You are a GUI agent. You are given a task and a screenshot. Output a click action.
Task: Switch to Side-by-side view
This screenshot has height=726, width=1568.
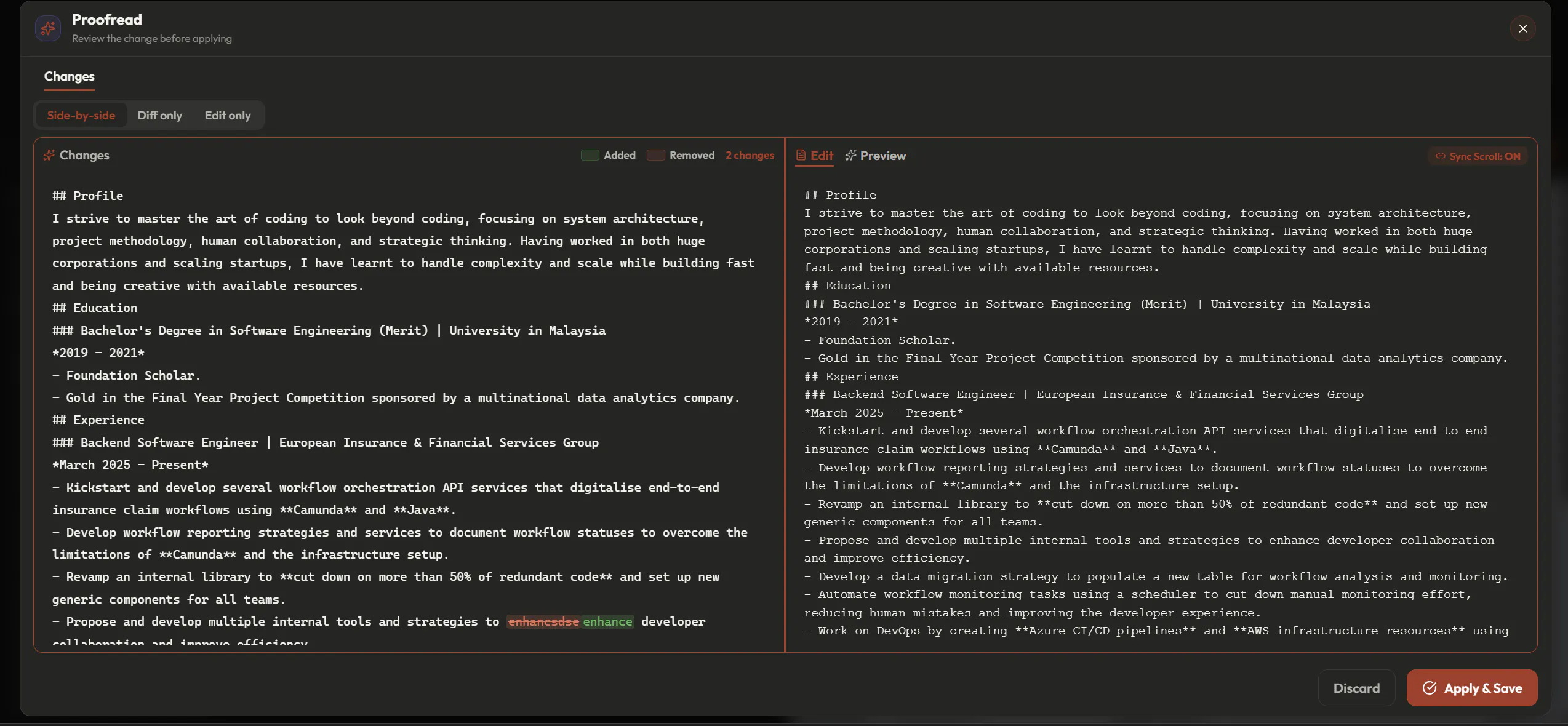coord(81,115)
